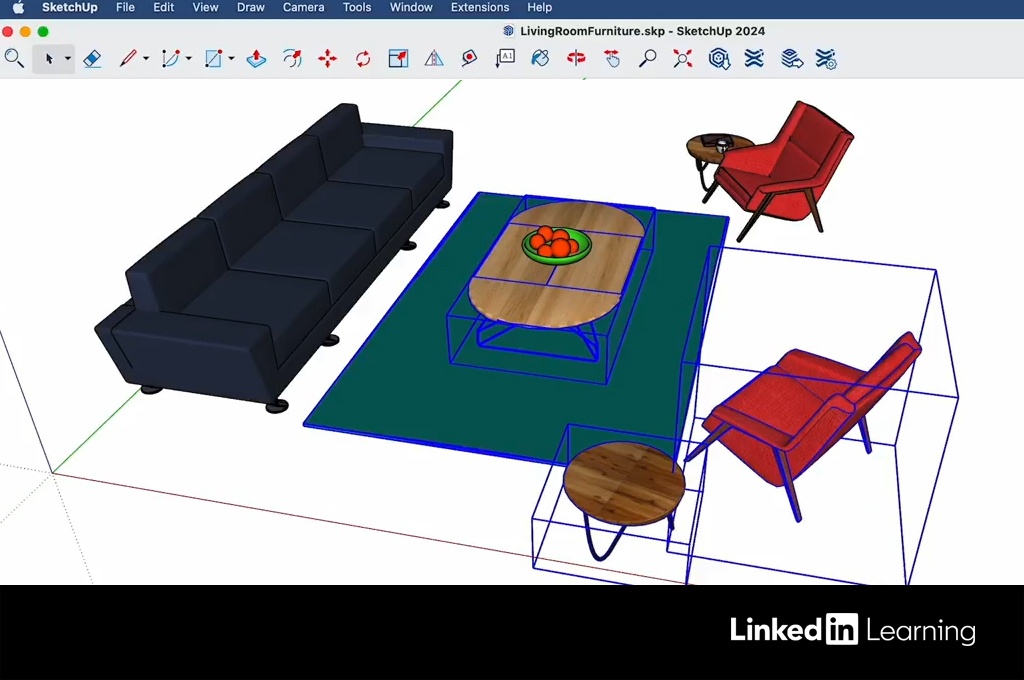This screenshot has width=1024, height=680.
Task: Open the Shapes tool dropdown arrow
Action: click(231, 59)
